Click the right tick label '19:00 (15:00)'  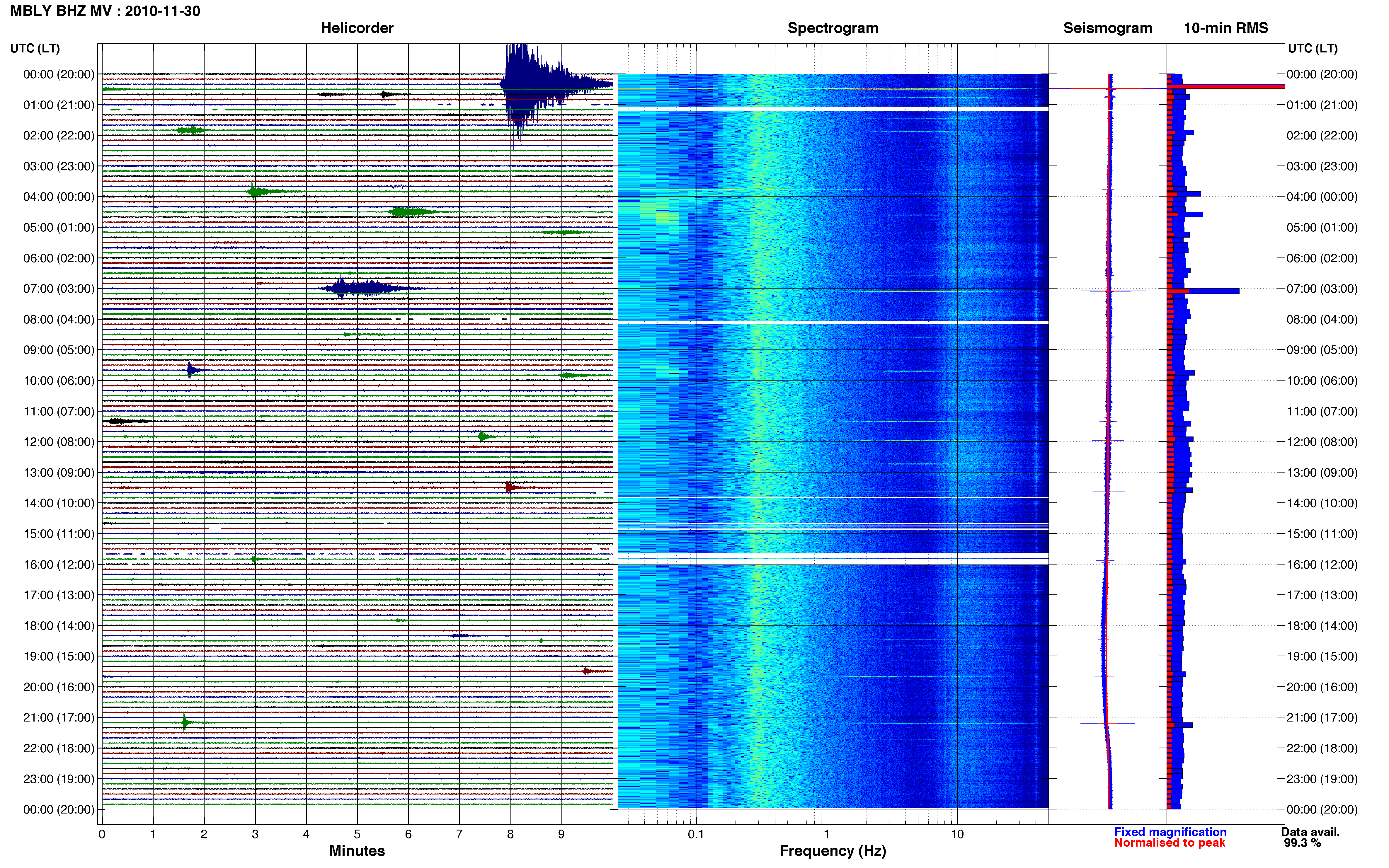[x=1322, y=656]
